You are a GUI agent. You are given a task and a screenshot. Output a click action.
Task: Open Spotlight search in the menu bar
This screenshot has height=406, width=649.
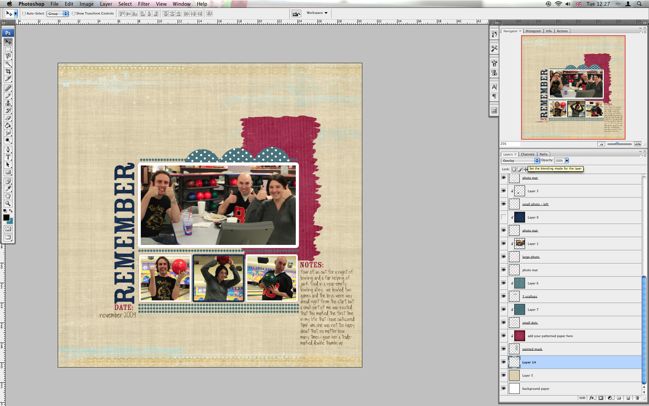click(640, 4)
